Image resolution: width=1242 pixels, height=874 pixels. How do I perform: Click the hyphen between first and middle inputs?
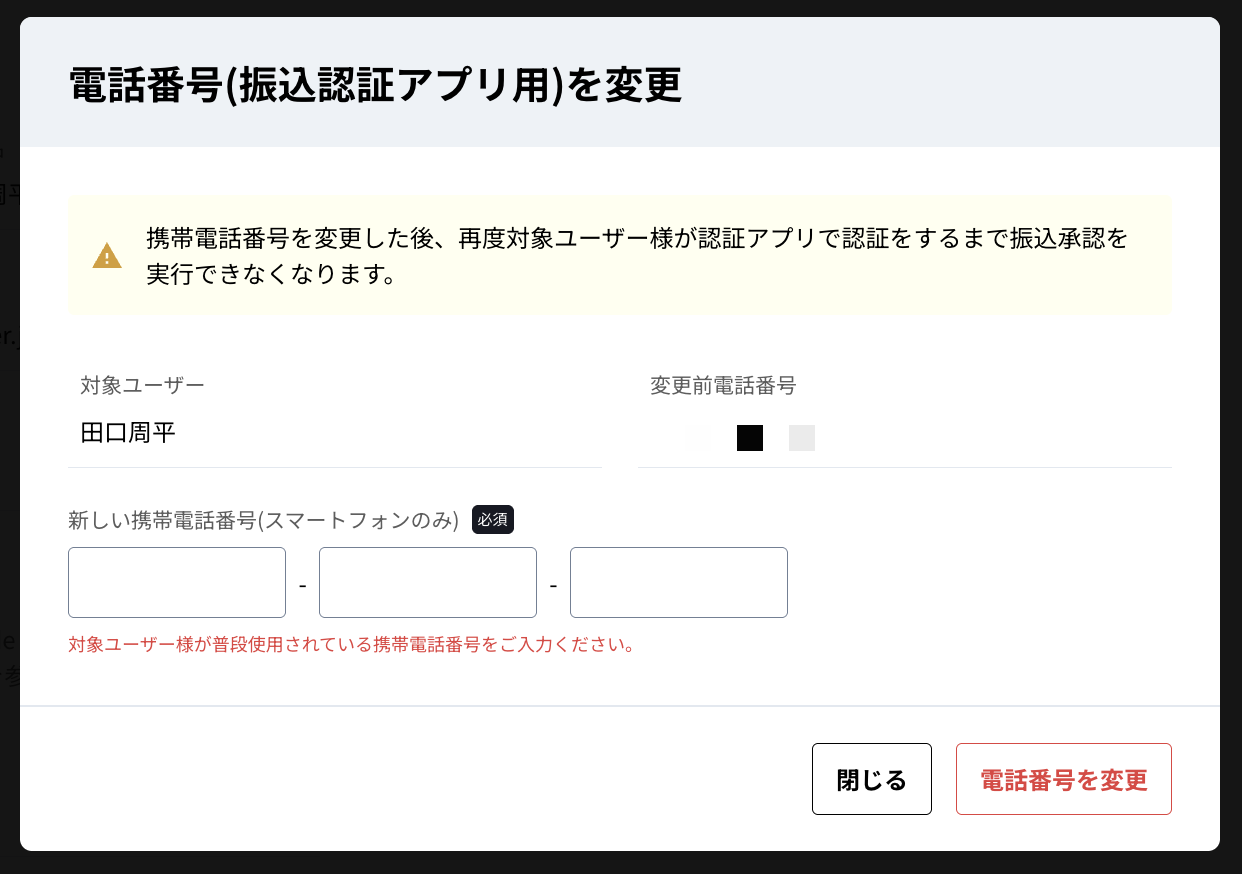click(x=302, y=583)
